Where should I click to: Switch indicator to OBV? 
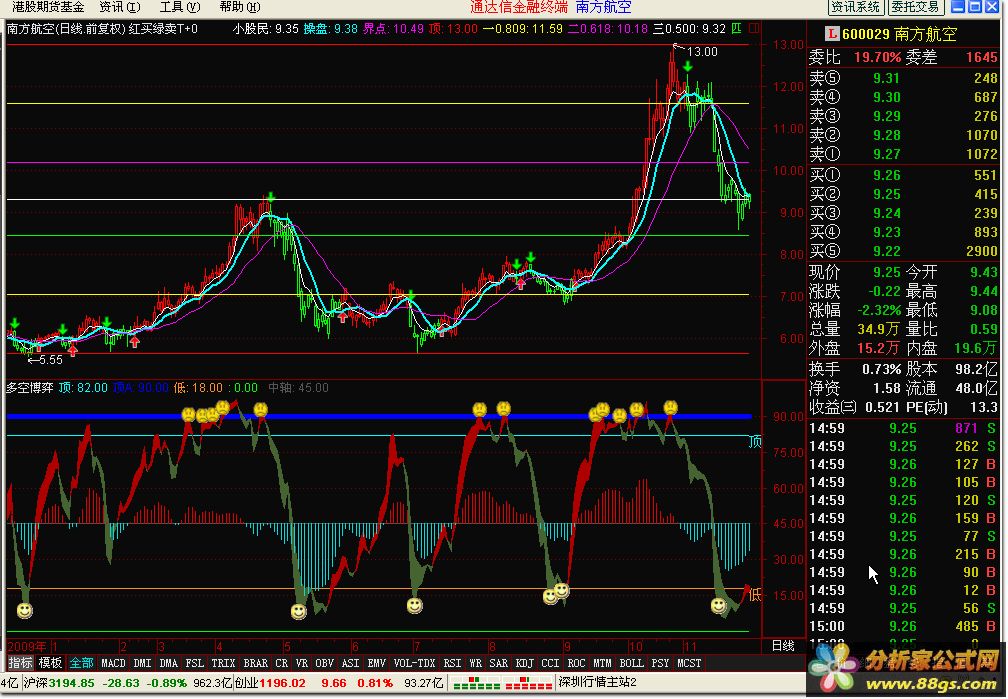tap(325, 663)
